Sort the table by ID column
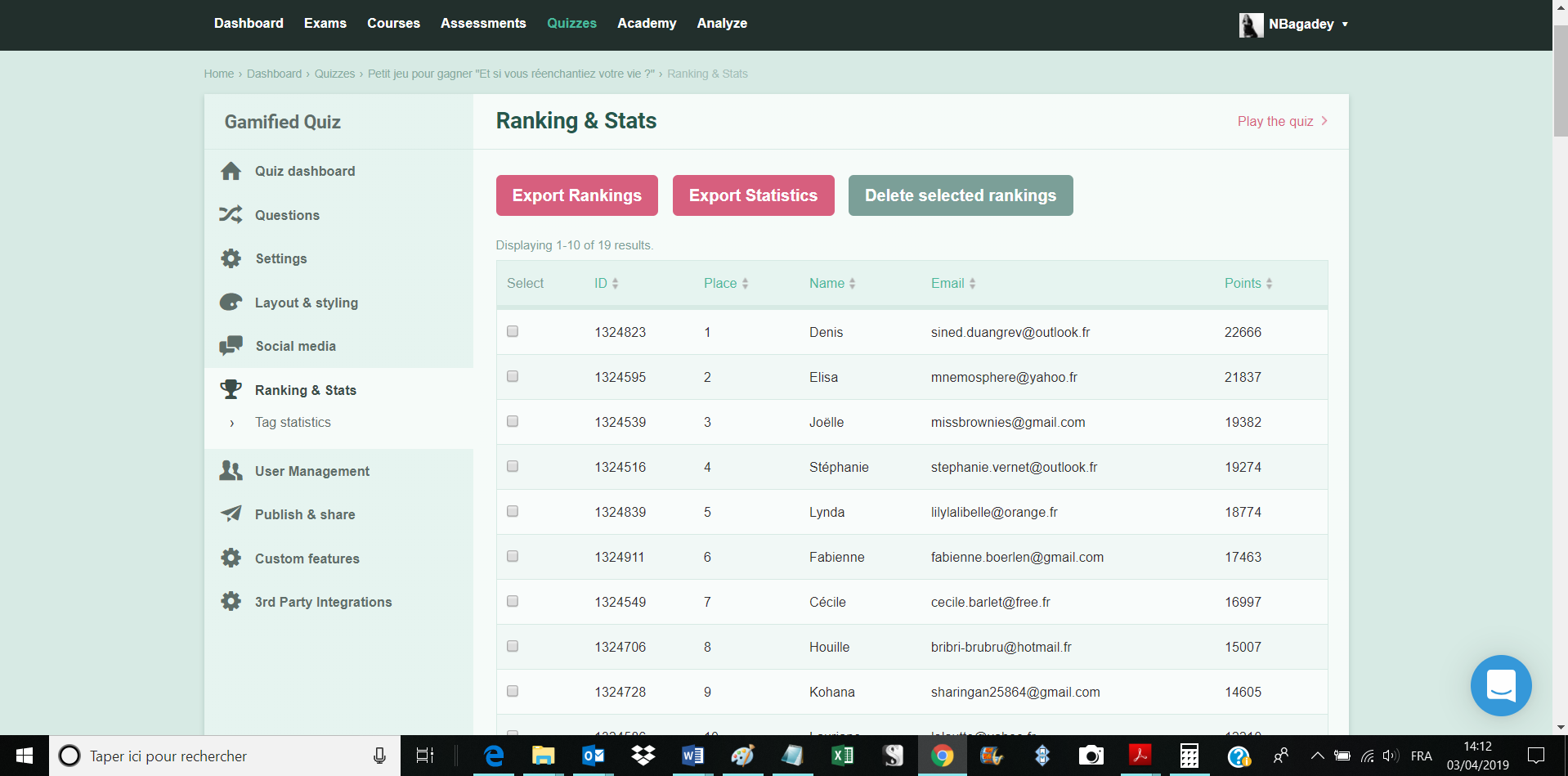The width and height of the screenshot is (1568, 776). click(x=607, y=283)
